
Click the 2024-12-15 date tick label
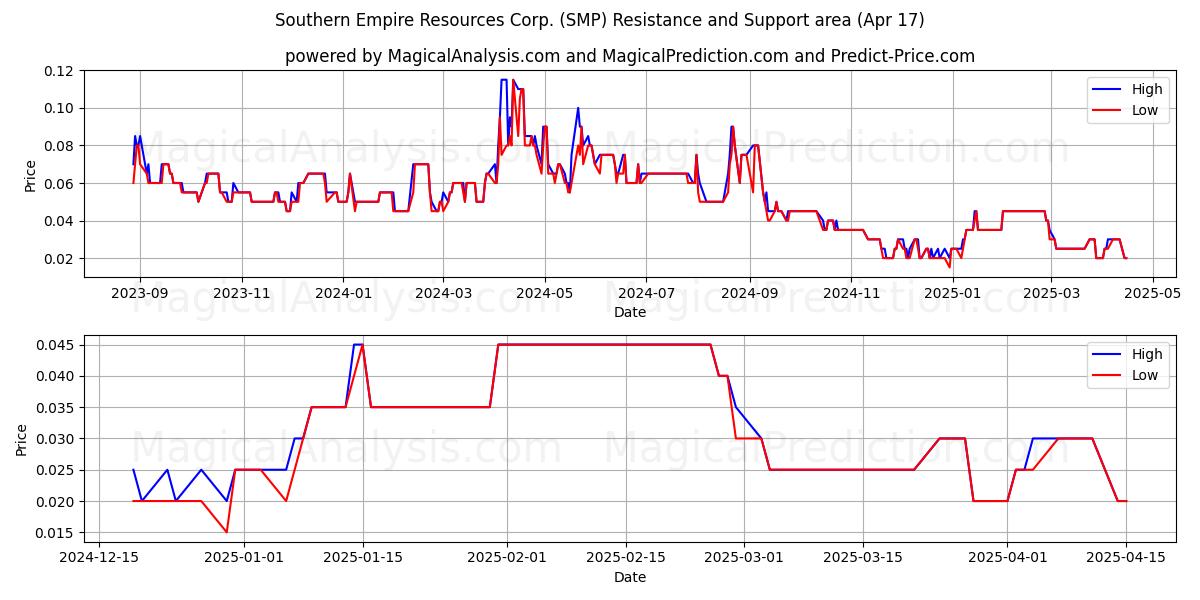click(99, 558)
